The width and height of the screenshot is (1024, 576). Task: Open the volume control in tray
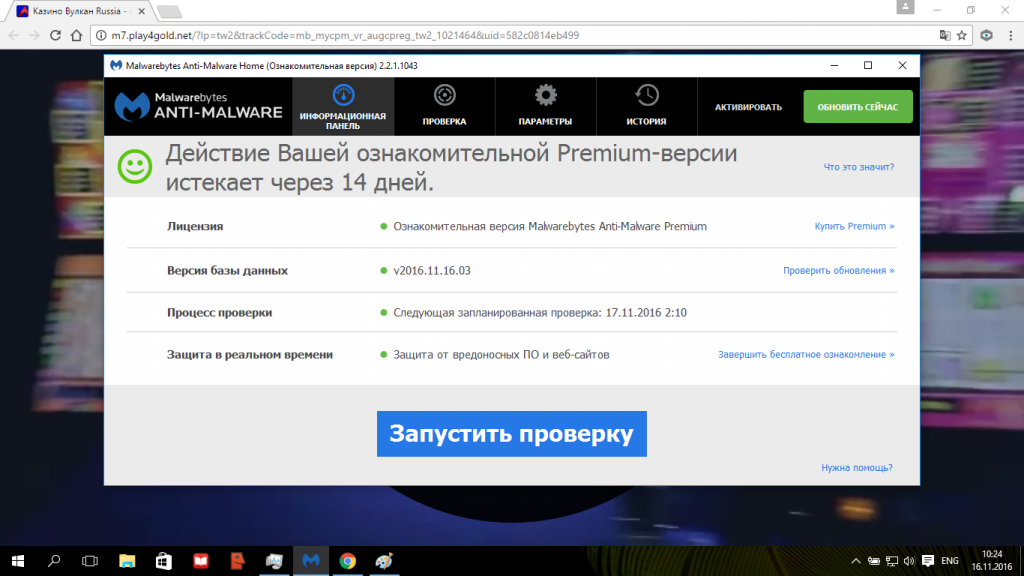pos(909,561)
